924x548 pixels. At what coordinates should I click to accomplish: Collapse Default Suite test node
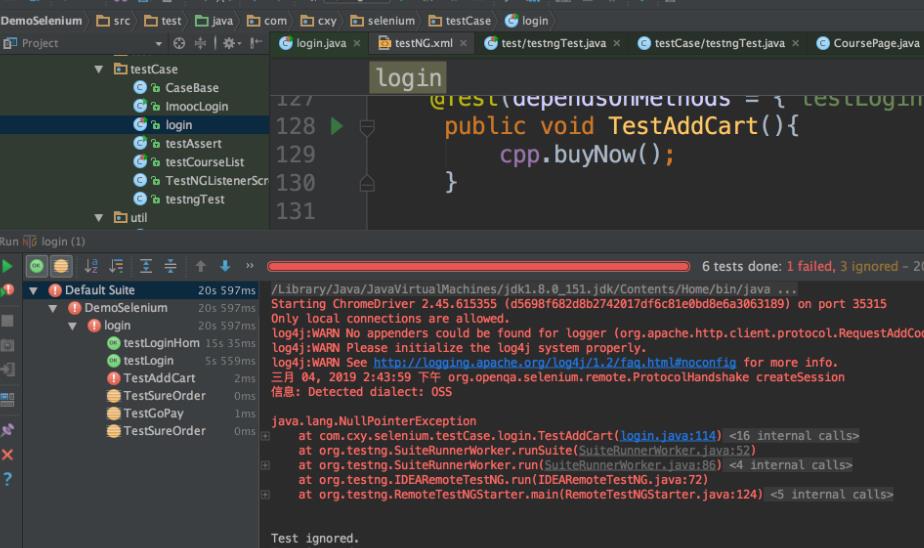(34, 290)
